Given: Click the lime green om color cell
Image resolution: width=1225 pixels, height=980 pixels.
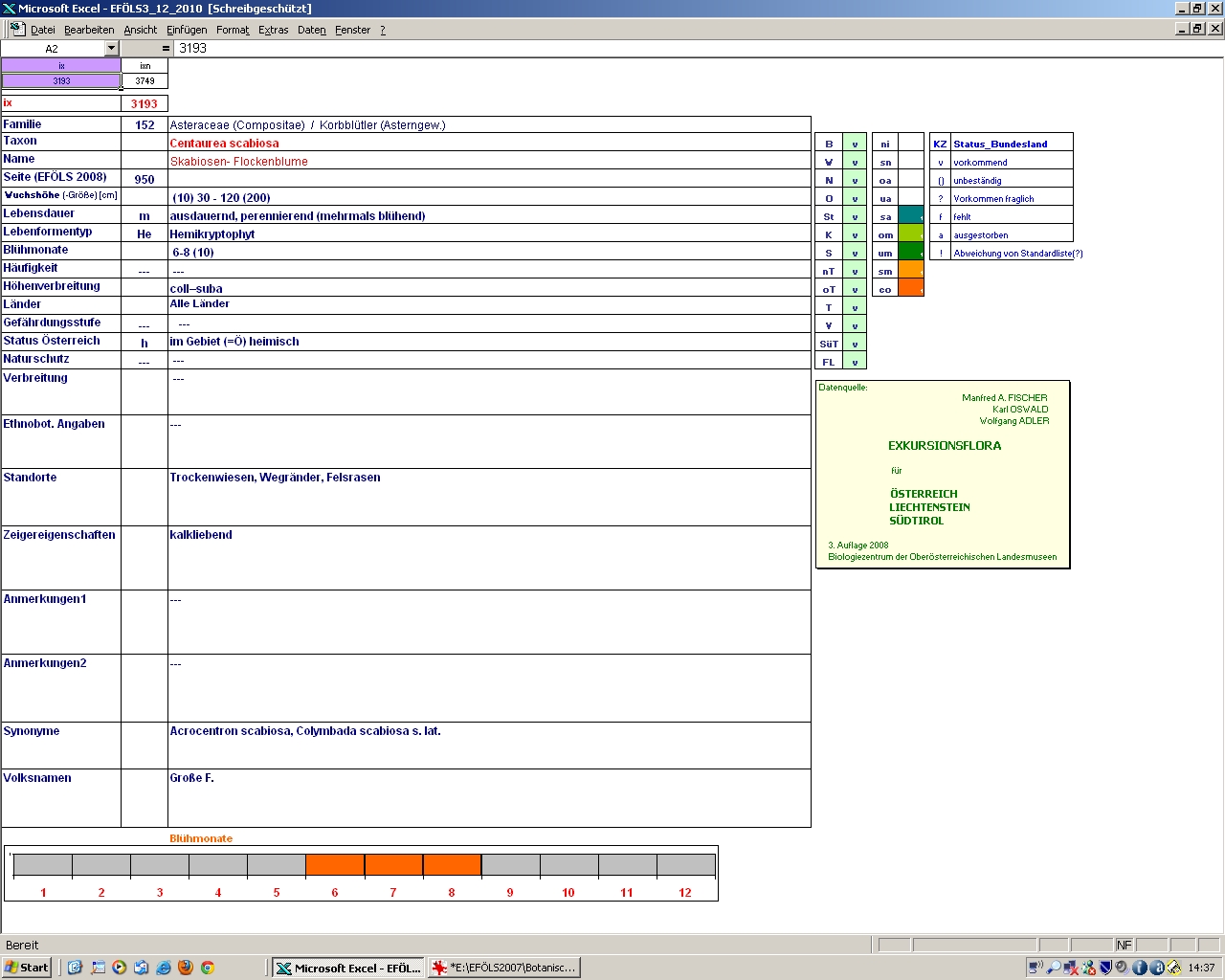Looking at the screenshot, I should pos(911,234).
